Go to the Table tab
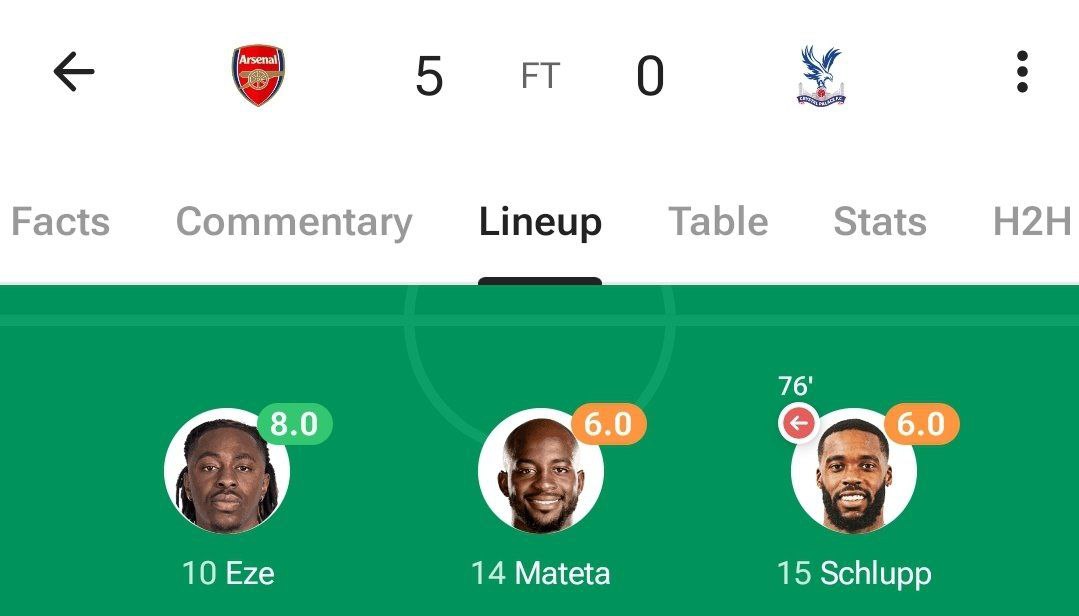The width and height of the screenshot is (1079, 616). (x=718, y=221)
